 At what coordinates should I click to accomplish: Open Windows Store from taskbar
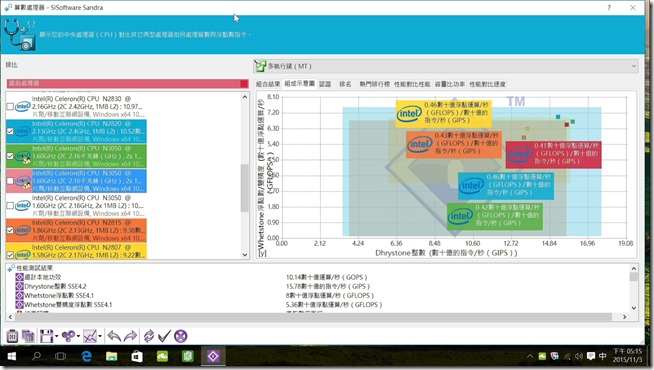point(137,356)
